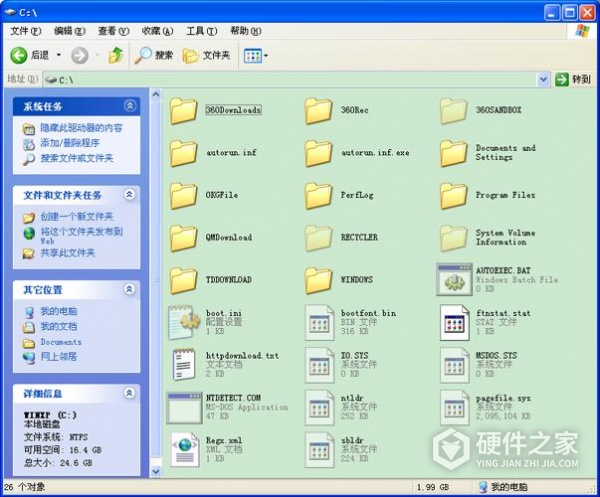
Task: Select the QMDownload folder icon
Action: pyautogui.click(x=183, y=238)
